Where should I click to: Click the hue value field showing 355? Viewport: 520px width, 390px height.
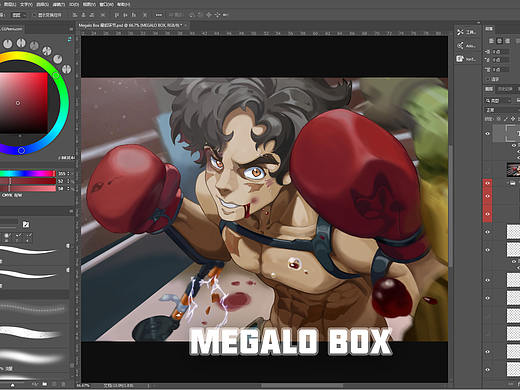(x=62, y=174)
